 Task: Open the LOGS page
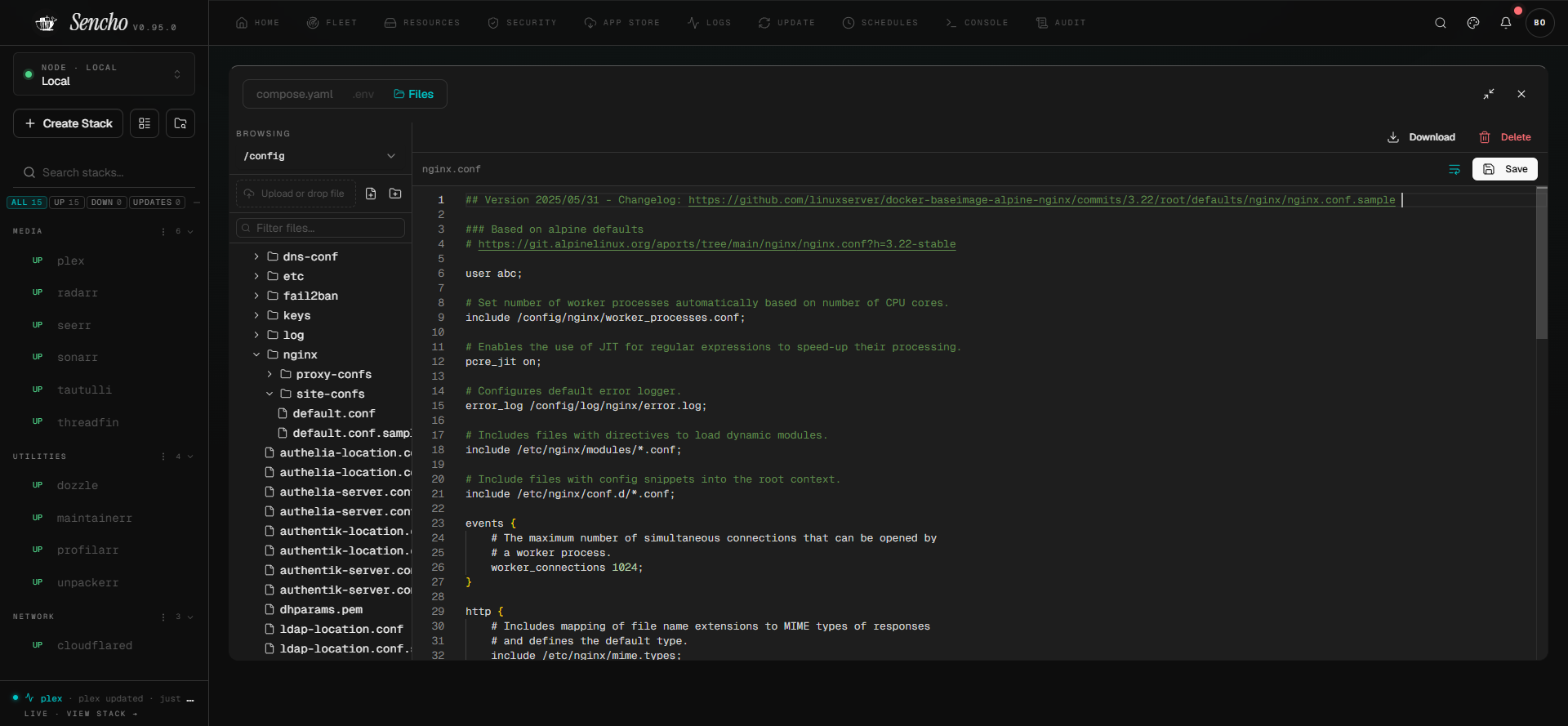[x=709, y=23]
